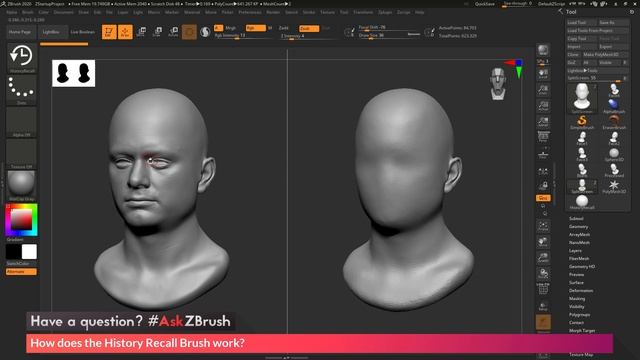Open the Material menu
The image size is (640, 360).
pos(192,12)
